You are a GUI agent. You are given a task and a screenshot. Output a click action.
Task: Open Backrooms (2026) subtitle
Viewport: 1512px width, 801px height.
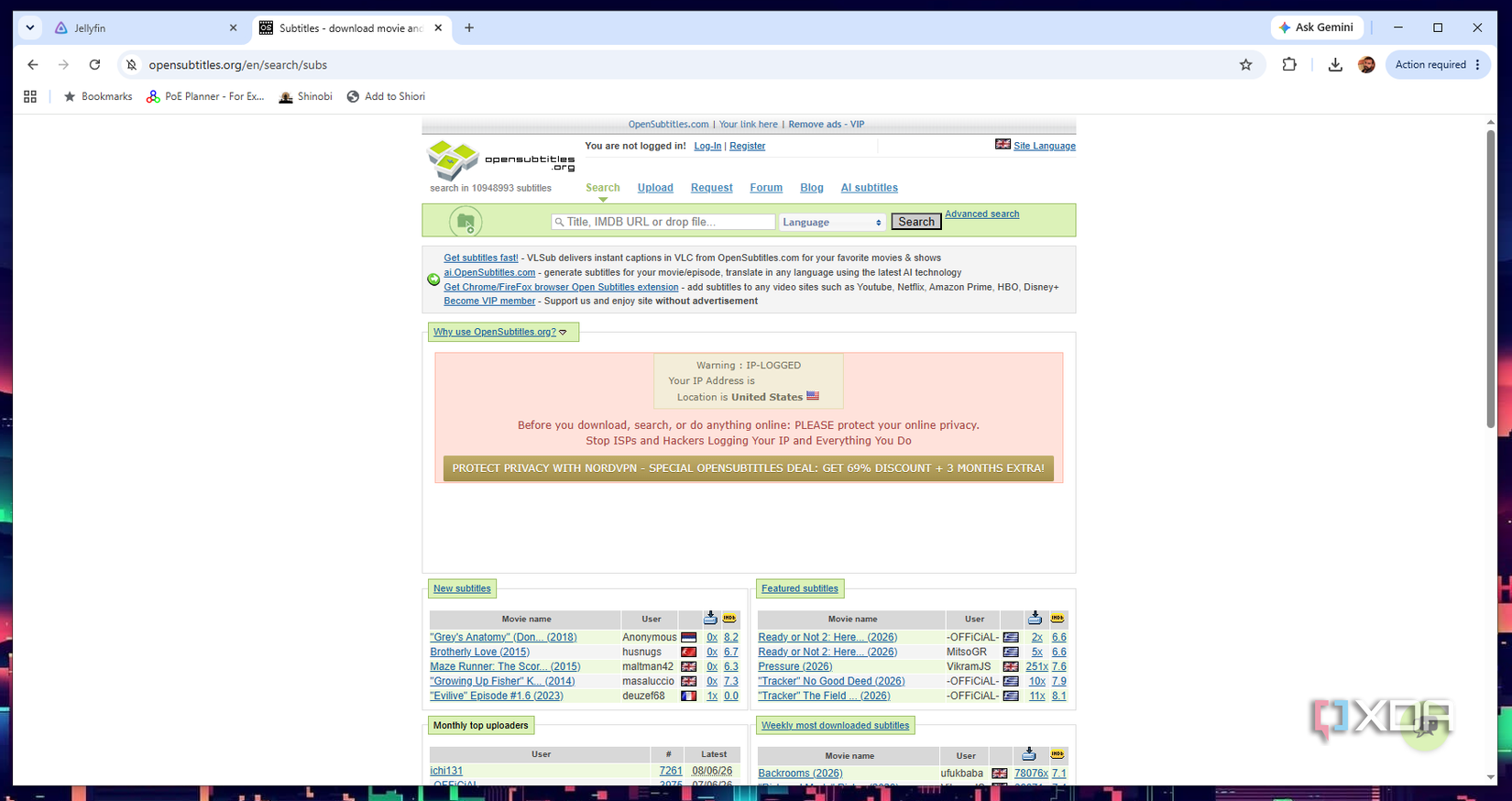(800, 773)
